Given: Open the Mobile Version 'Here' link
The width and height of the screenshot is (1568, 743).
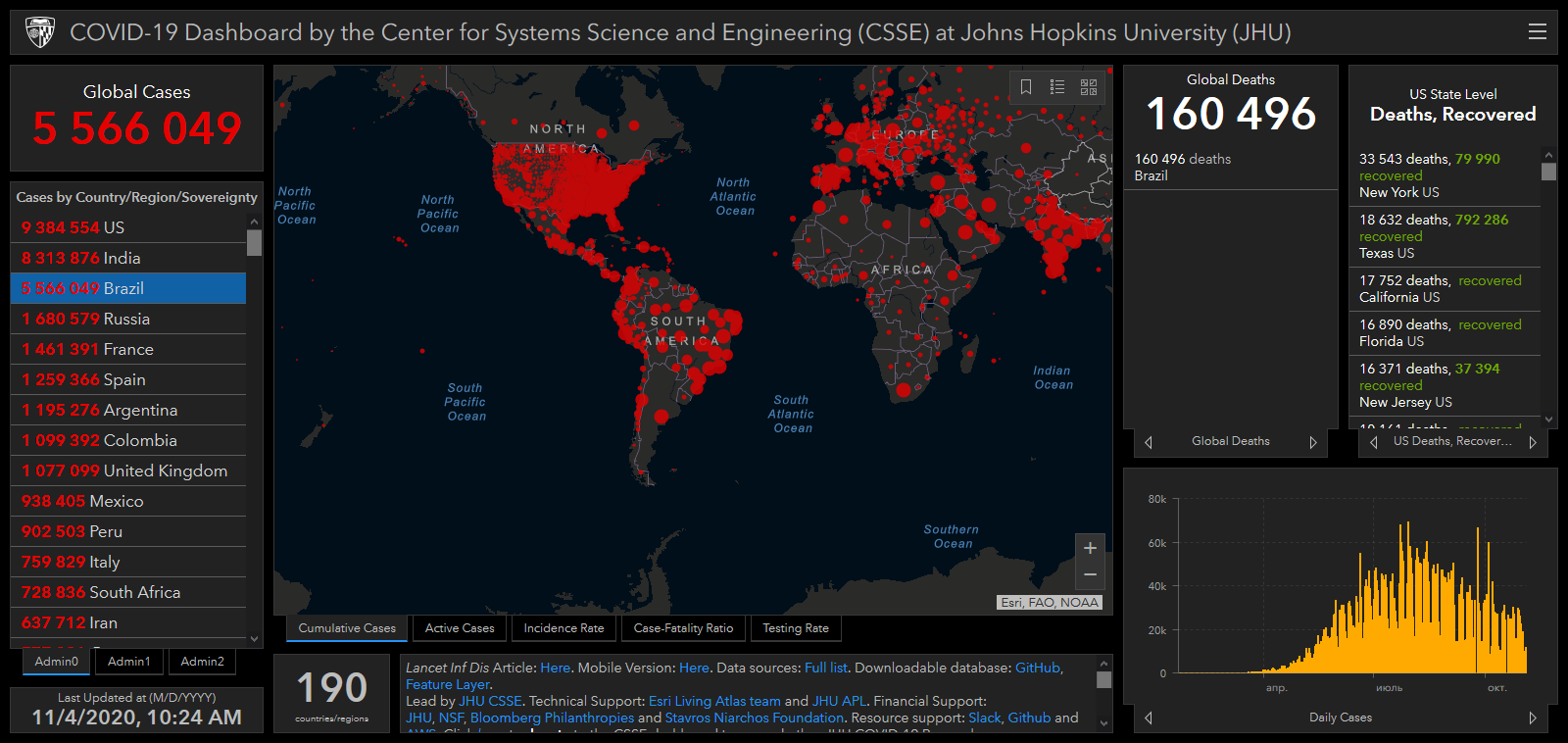Looking at the screenshot, I should [x=694, y=668].
